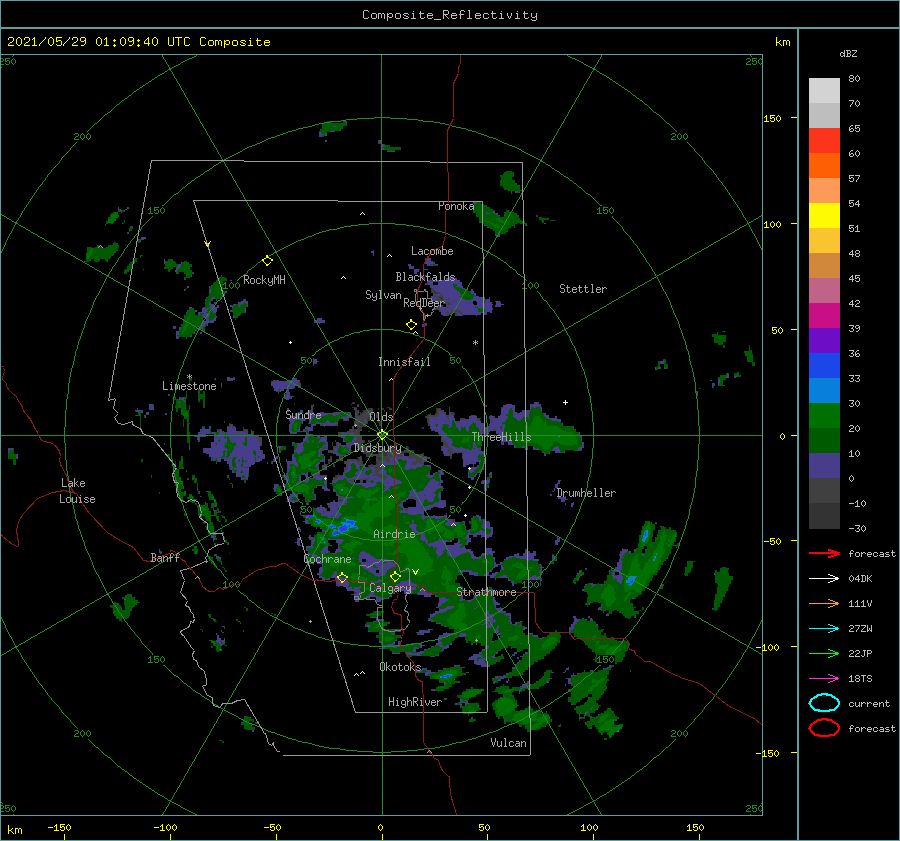Click the Vulcan label
The image size is (900, 841).
(508, 743)
